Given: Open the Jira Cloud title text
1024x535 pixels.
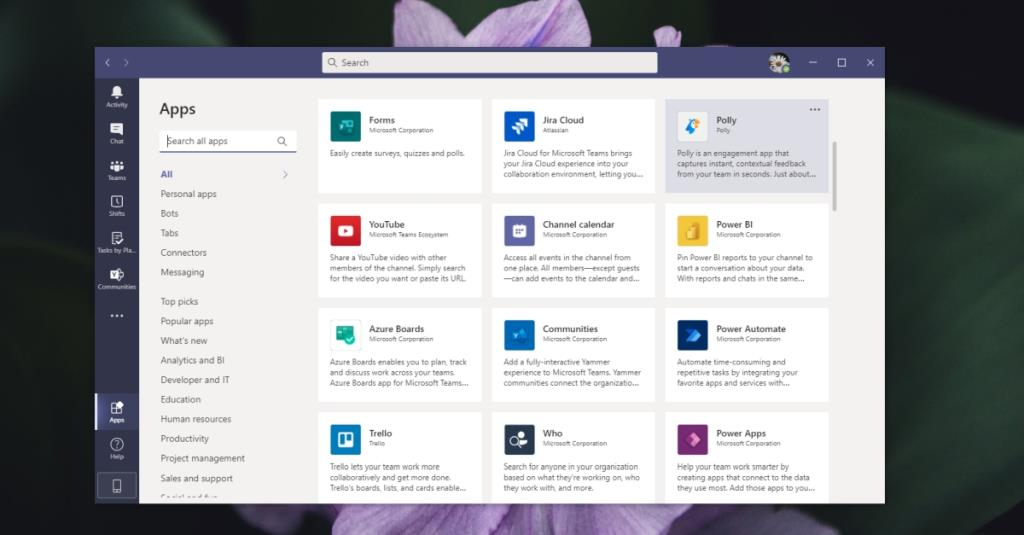Looking at the screenshot, I should coord(563,120).
